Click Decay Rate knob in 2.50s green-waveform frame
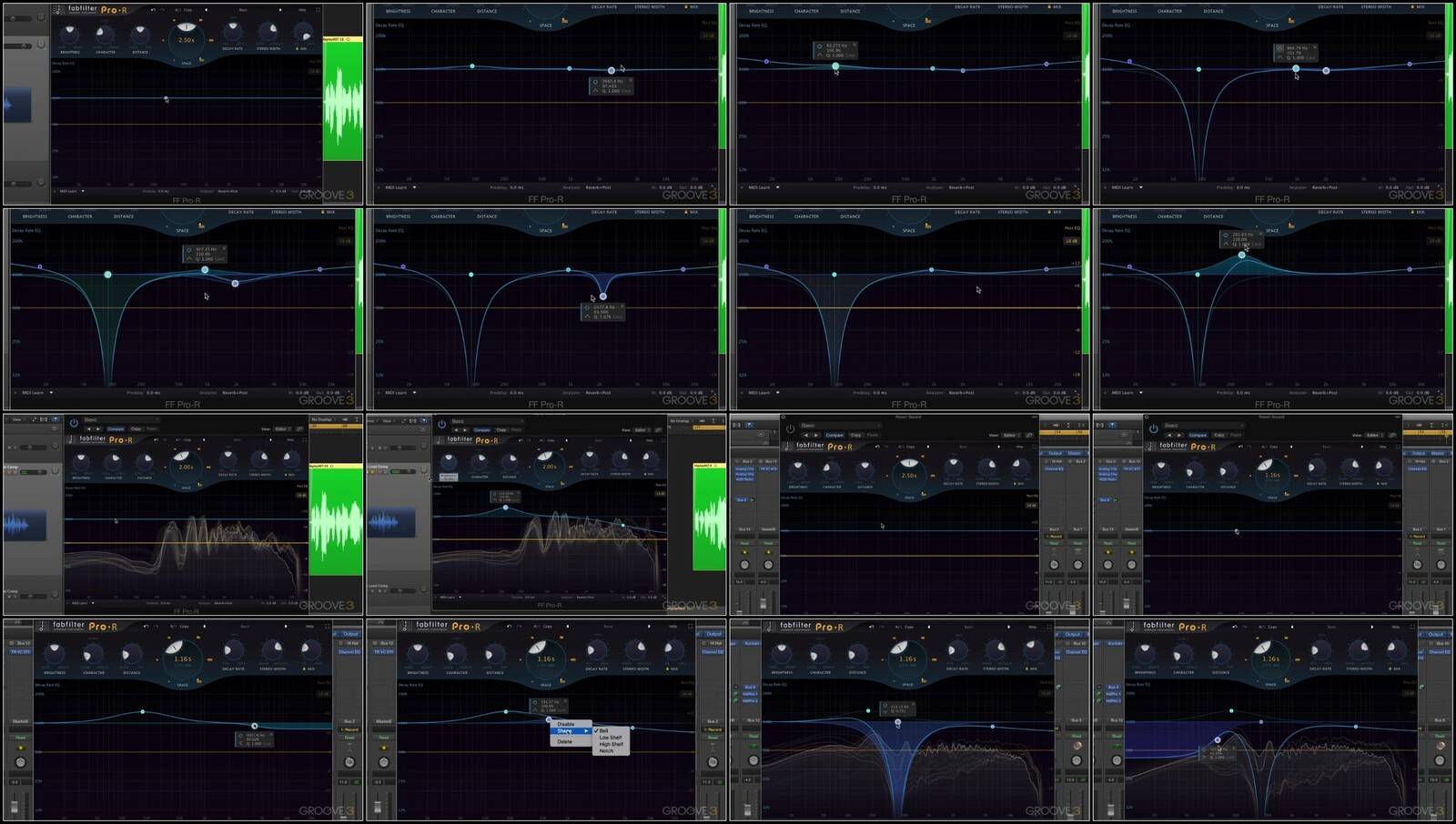 (232, 33)
